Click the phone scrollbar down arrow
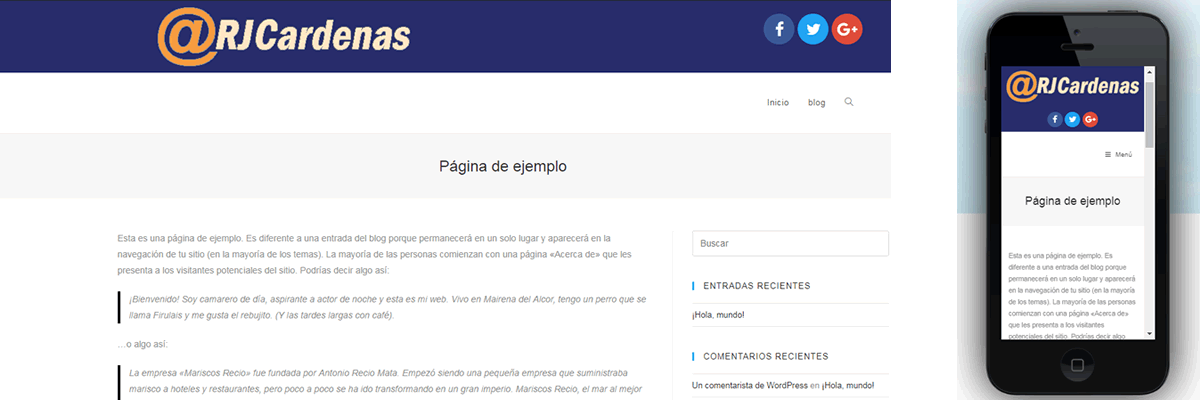Screen dimensions: 1200x400 click(x=1149, y=333)
